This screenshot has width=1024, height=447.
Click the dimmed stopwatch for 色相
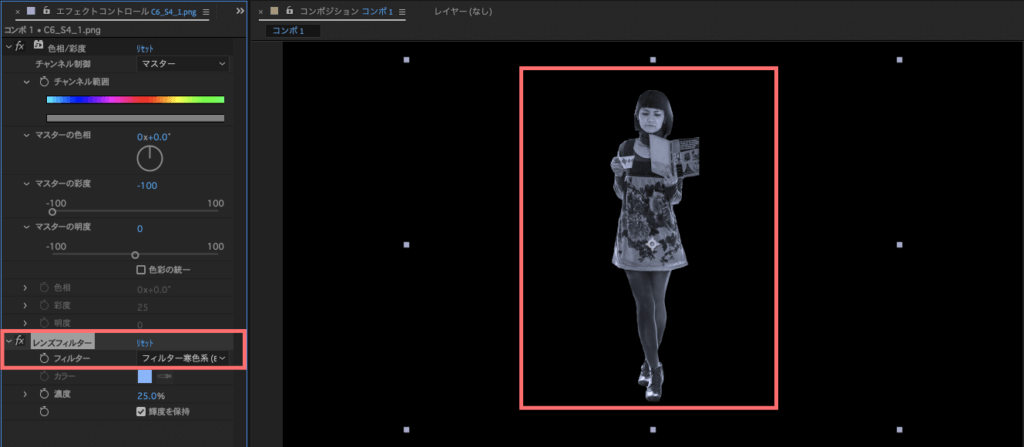[x=44, y=288]
